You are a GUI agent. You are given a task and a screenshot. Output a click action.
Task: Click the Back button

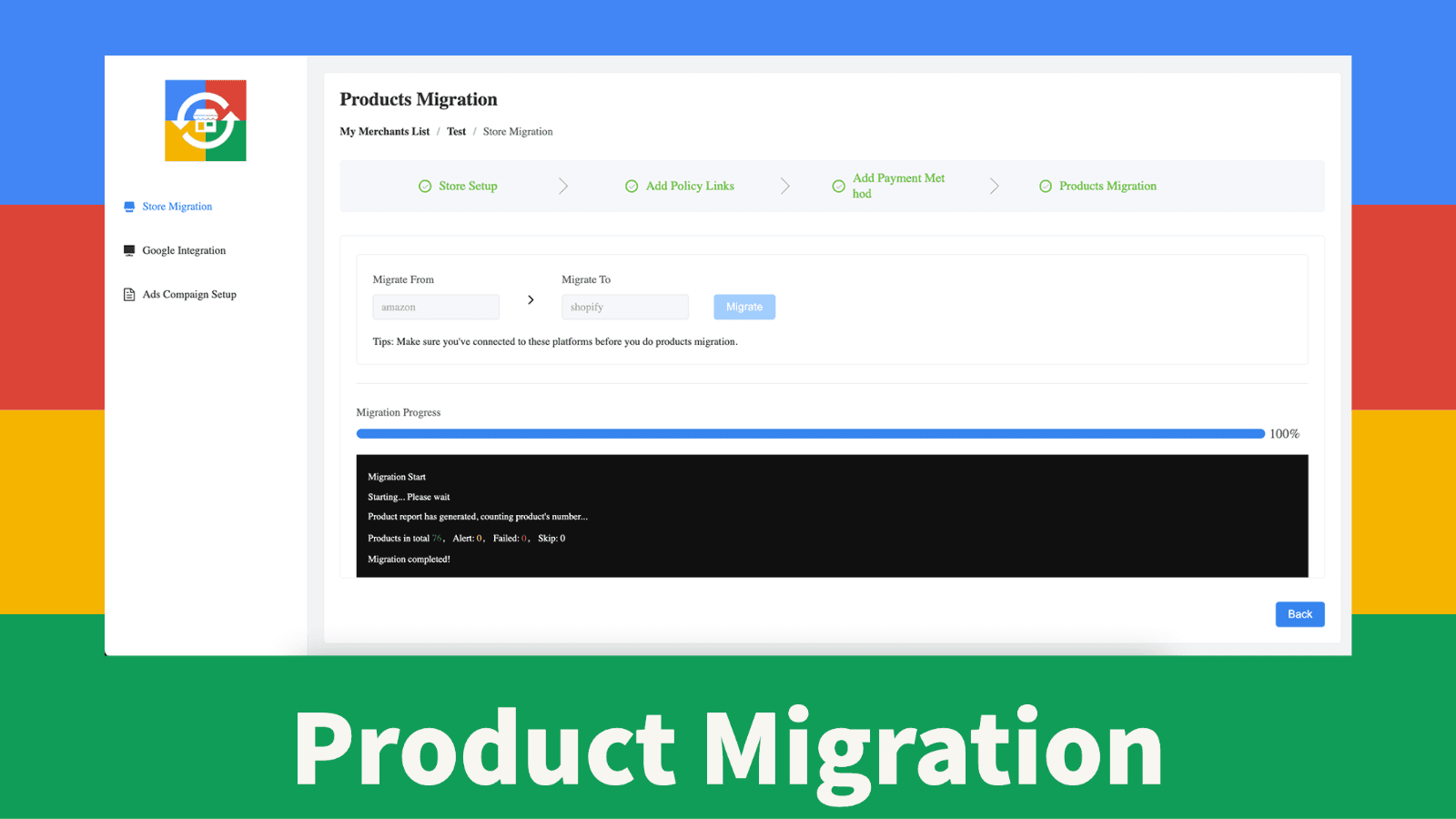tap(1299, 614)
